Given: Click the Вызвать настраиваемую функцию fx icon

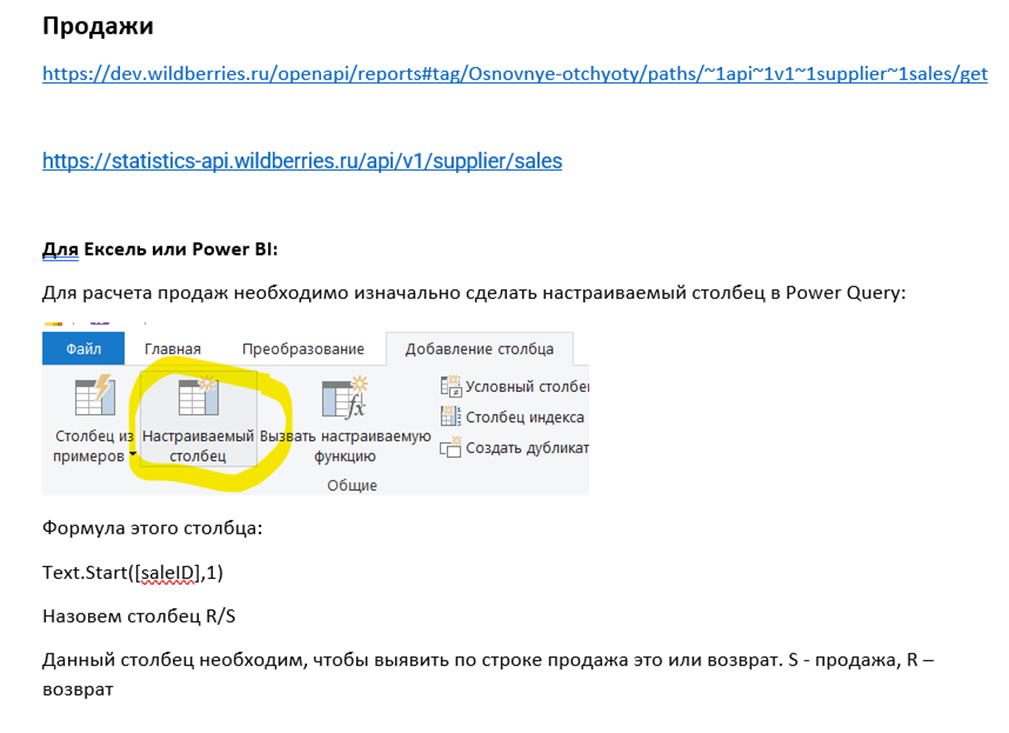Looking at the screenshot, I should (x=345, y=397).
